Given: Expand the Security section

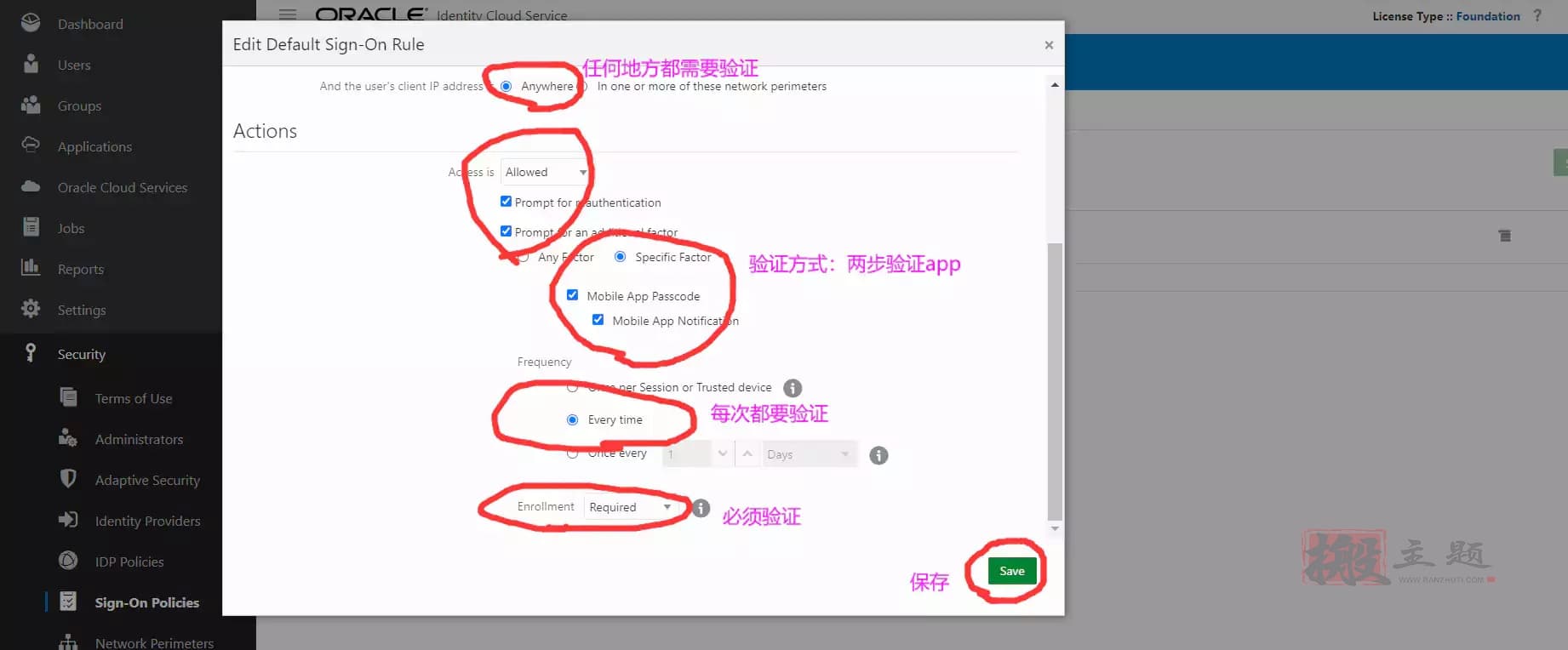Looking at the screenshot, I should (x=82, y=354).
